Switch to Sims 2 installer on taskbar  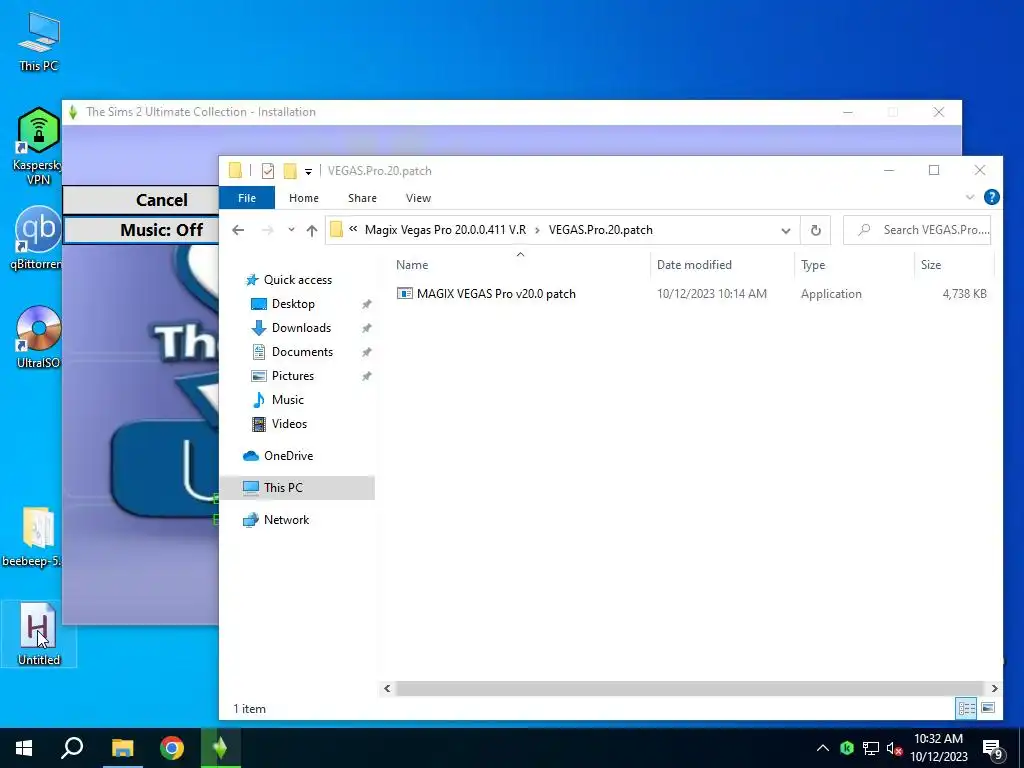tap(221, 748)
